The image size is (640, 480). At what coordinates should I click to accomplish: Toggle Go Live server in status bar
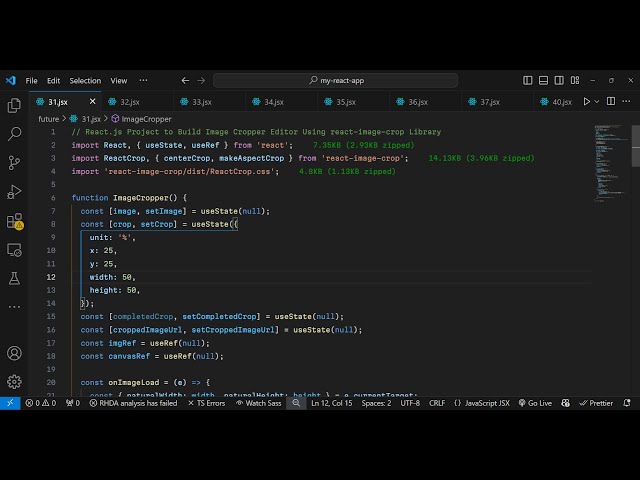click(535, 403)
